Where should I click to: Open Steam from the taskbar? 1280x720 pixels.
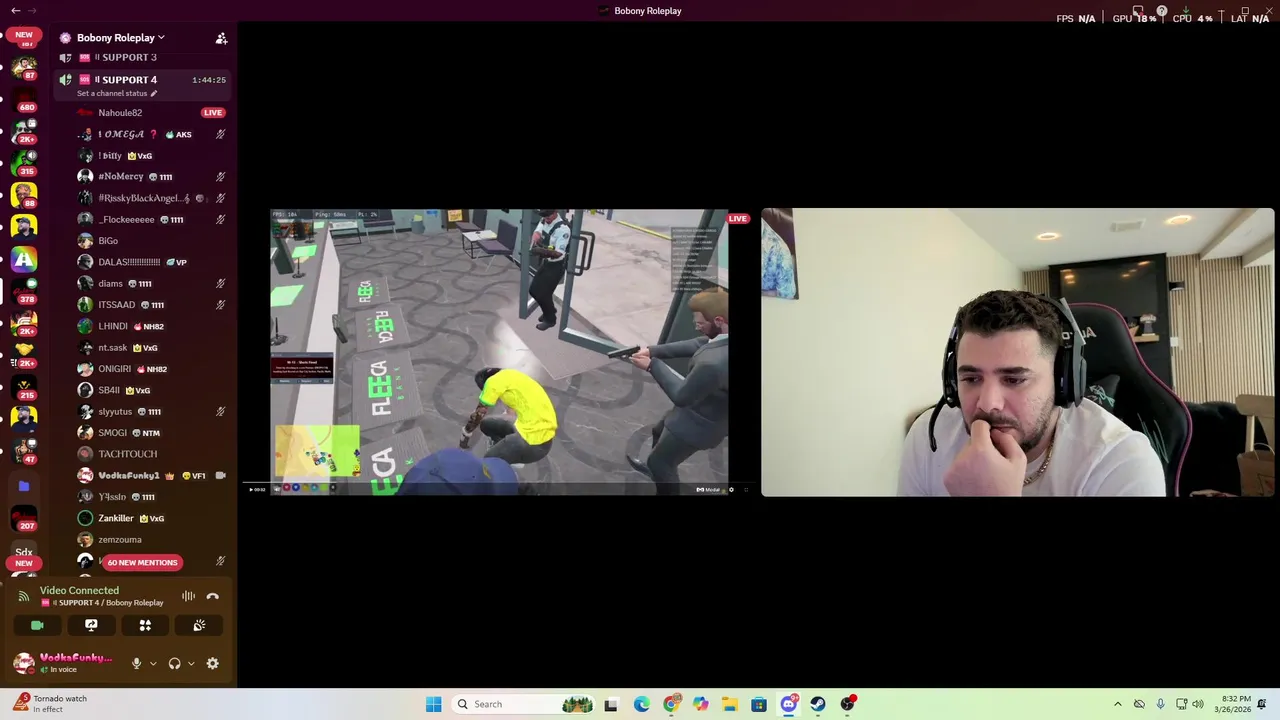click(818, 704)
